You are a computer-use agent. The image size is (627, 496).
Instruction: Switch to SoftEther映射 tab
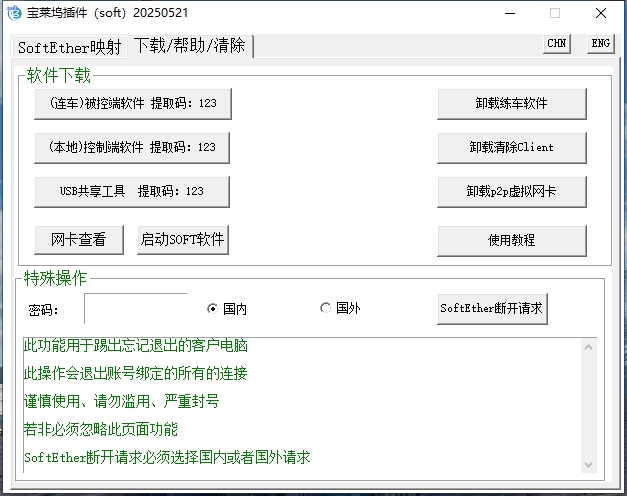point(69,47)
